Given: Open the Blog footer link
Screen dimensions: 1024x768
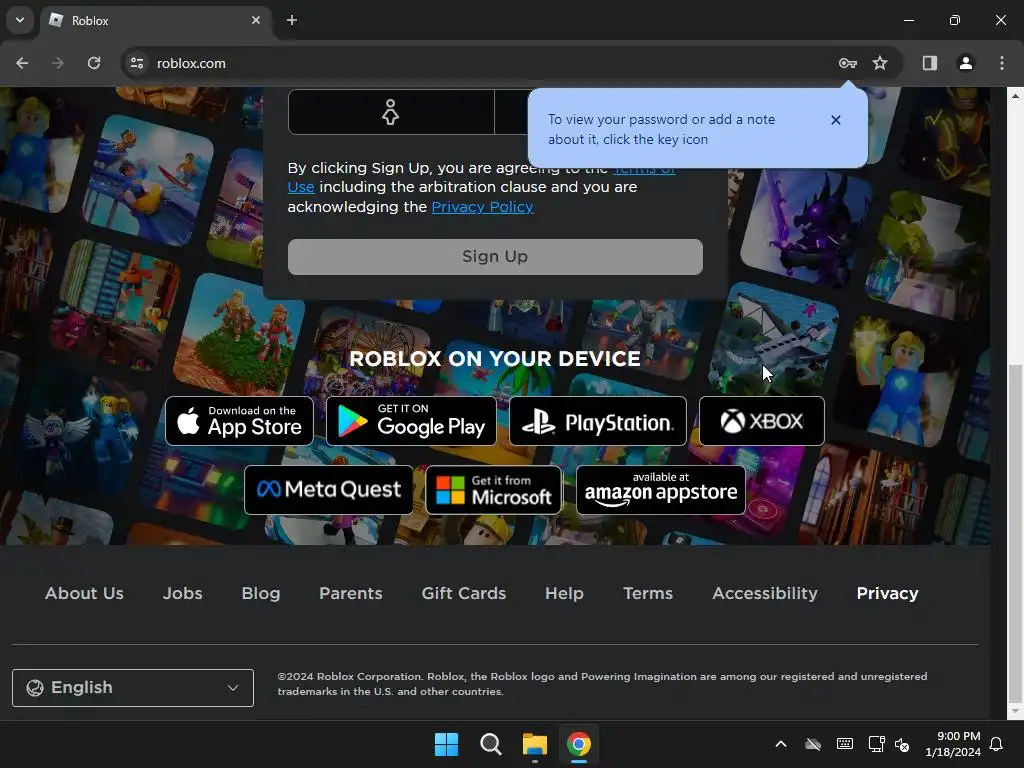Looking at the screenshot, I should (261, 593).
